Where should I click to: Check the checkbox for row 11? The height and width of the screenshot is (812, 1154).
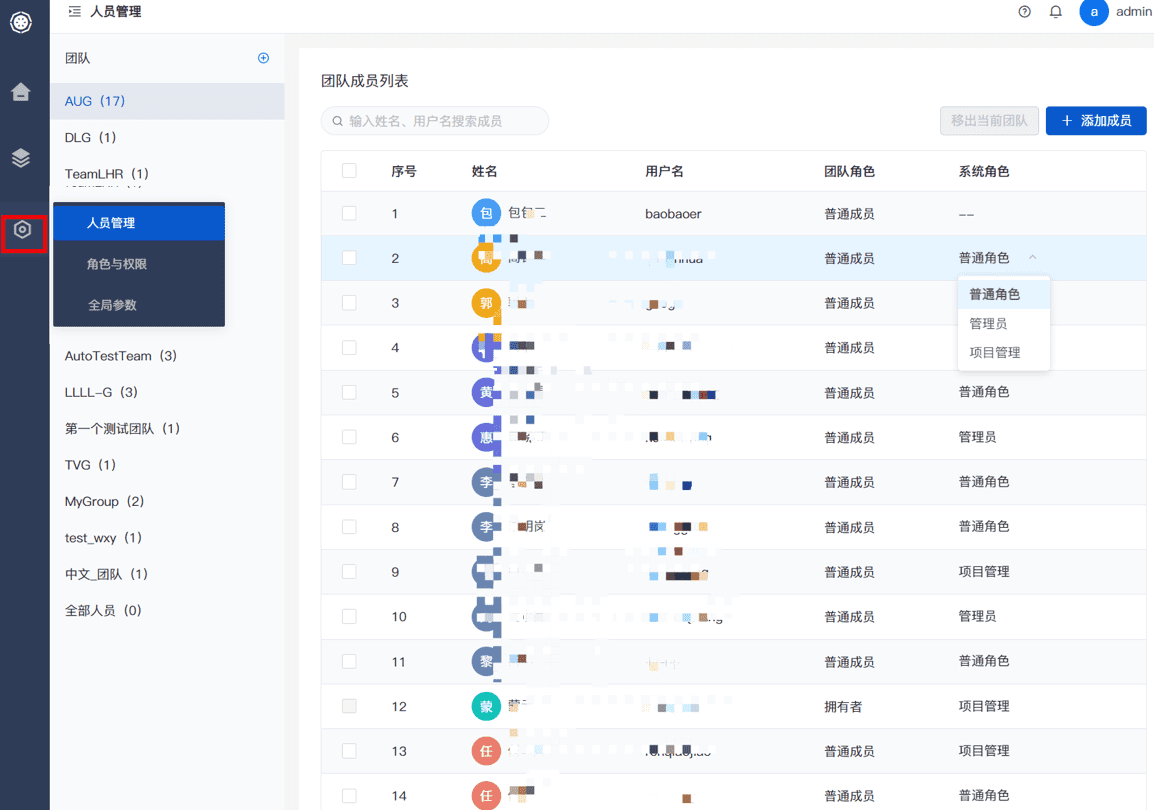click(350, 661)
